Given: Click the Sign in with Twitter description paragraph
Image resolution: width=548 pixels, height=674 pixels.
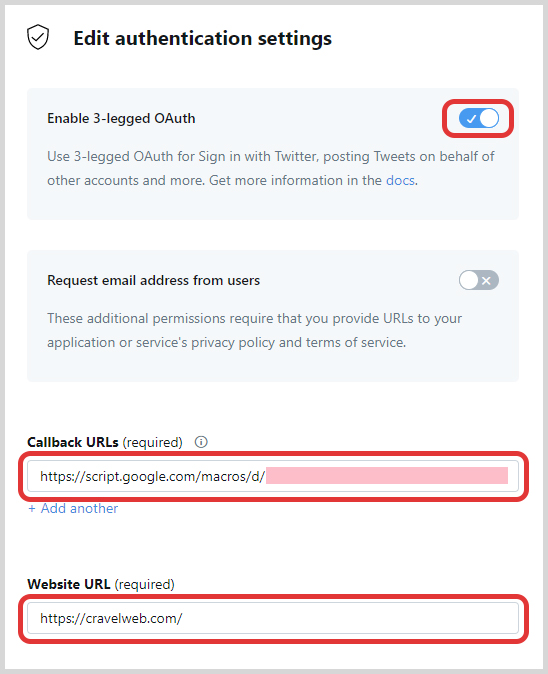Looking at the screenshot, I should (271, 168).
